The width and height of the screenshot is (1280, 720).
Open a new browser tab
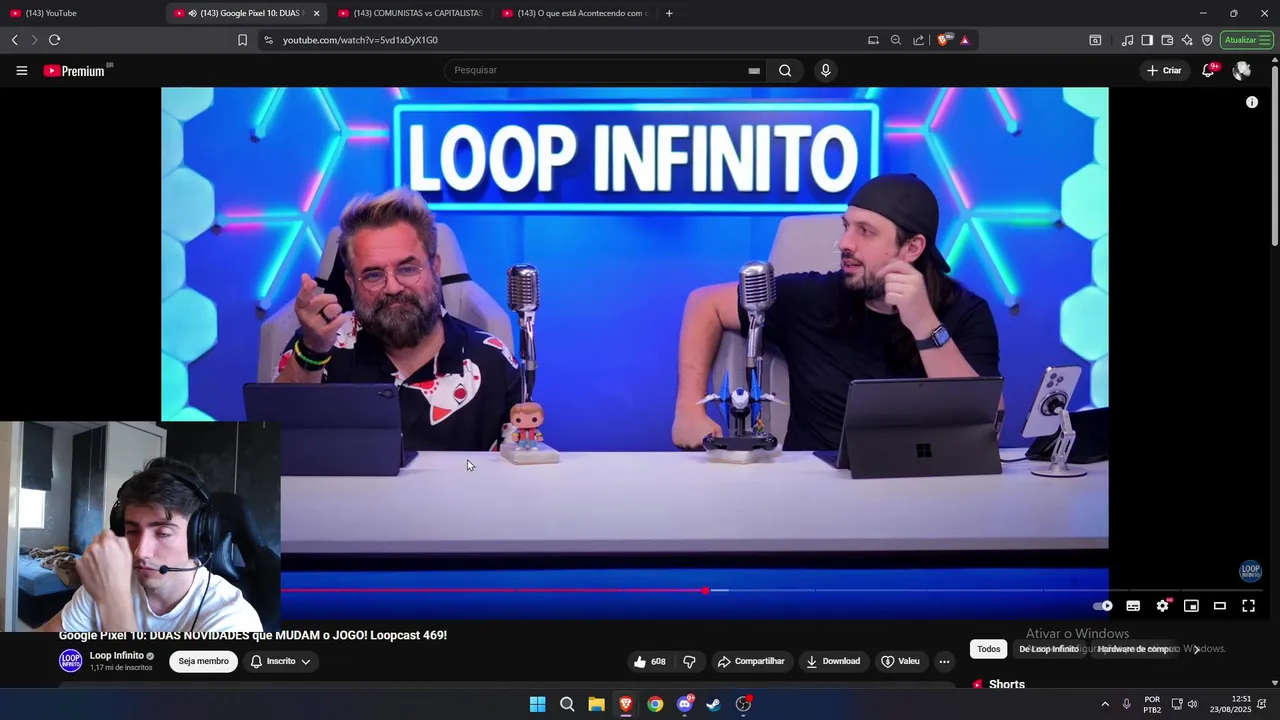tap(669, 13)
